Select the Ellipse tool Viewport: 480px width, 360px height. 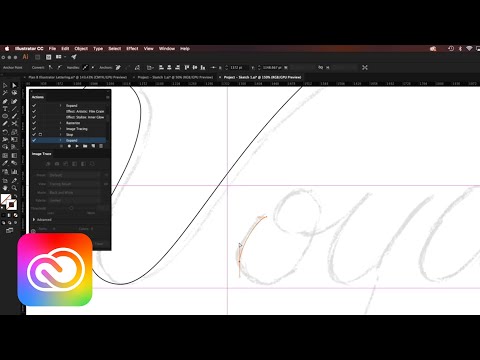[5, 116]
